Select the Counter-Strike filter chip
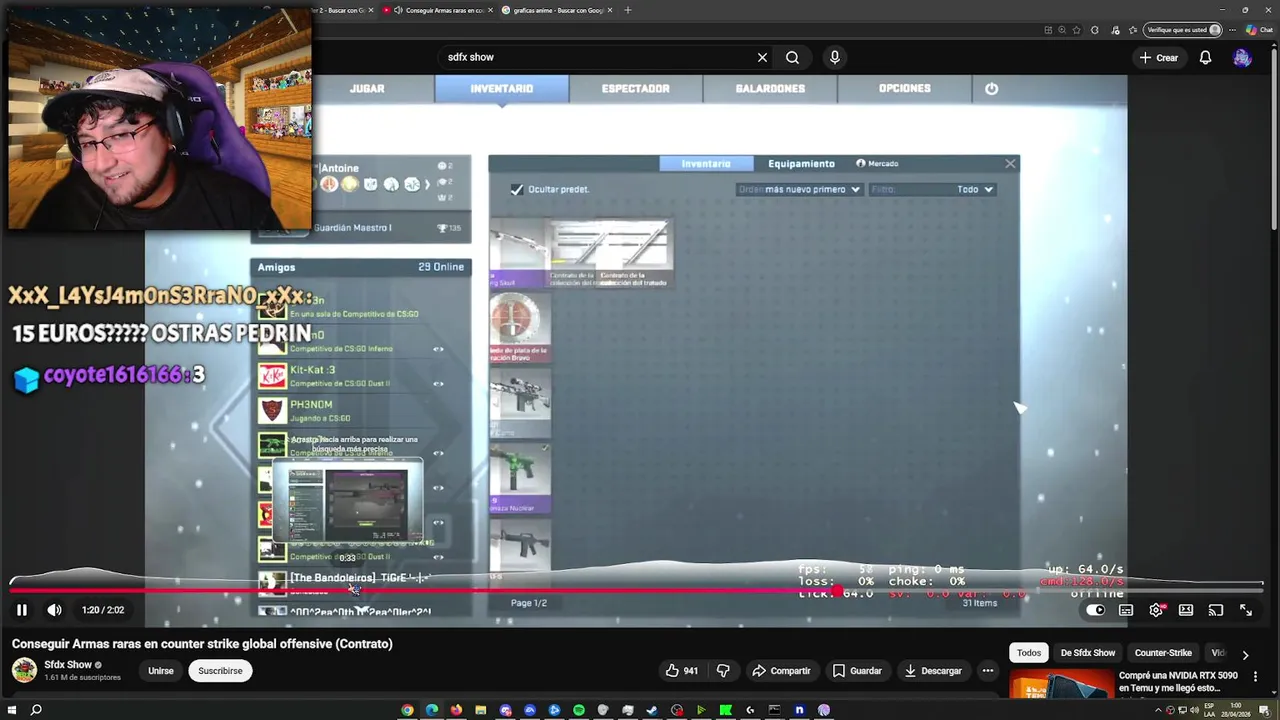The image size is (1280, 720). tap(1163, 653)
